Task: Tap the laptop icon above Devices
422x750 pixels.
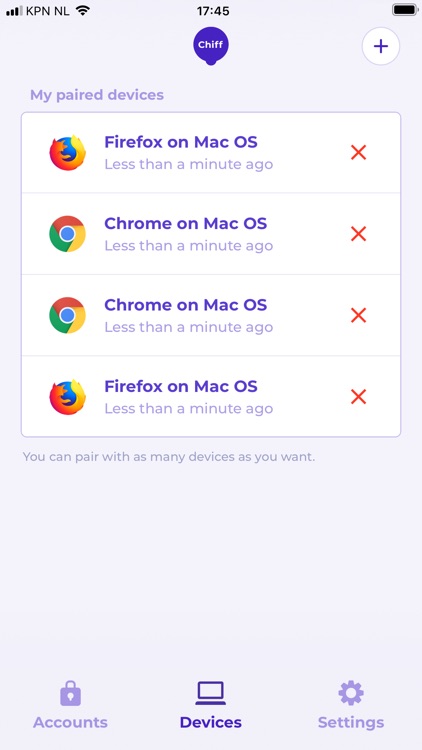Action: coord(211,693)
